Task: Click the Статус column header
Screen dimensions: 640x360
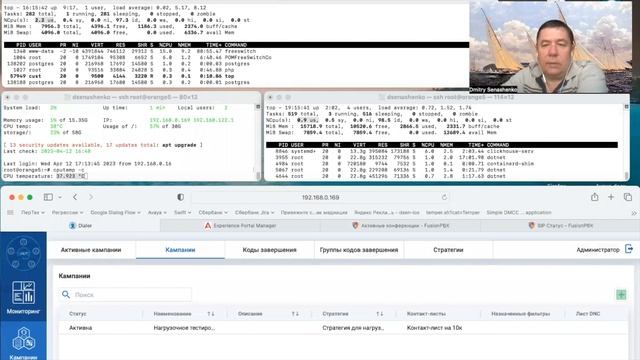Action: [78, 314]
